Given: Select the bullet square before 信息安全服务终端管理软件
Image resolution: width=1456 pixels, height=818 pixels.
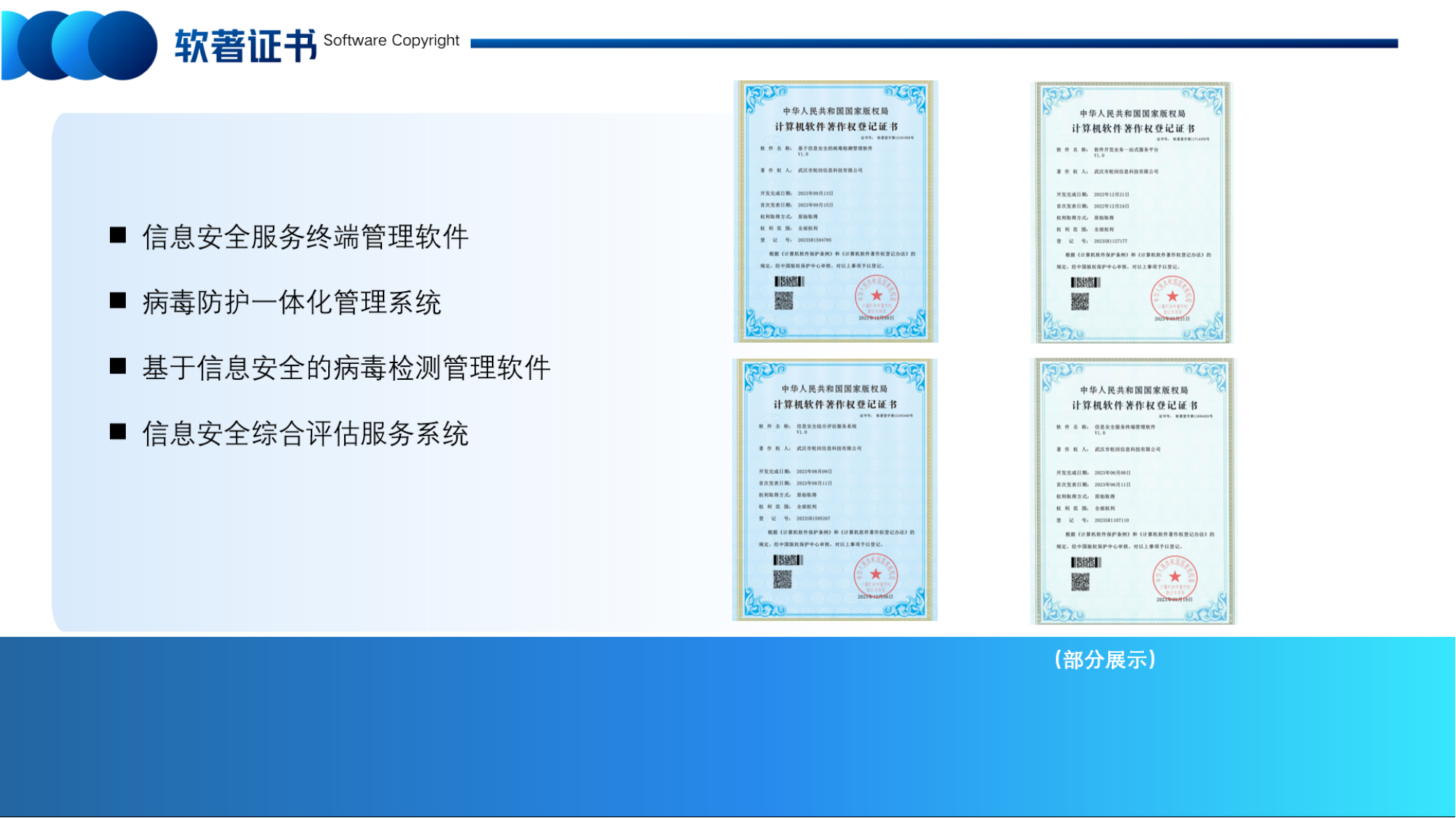Looking at the screenshot, I should coord(118,235).
